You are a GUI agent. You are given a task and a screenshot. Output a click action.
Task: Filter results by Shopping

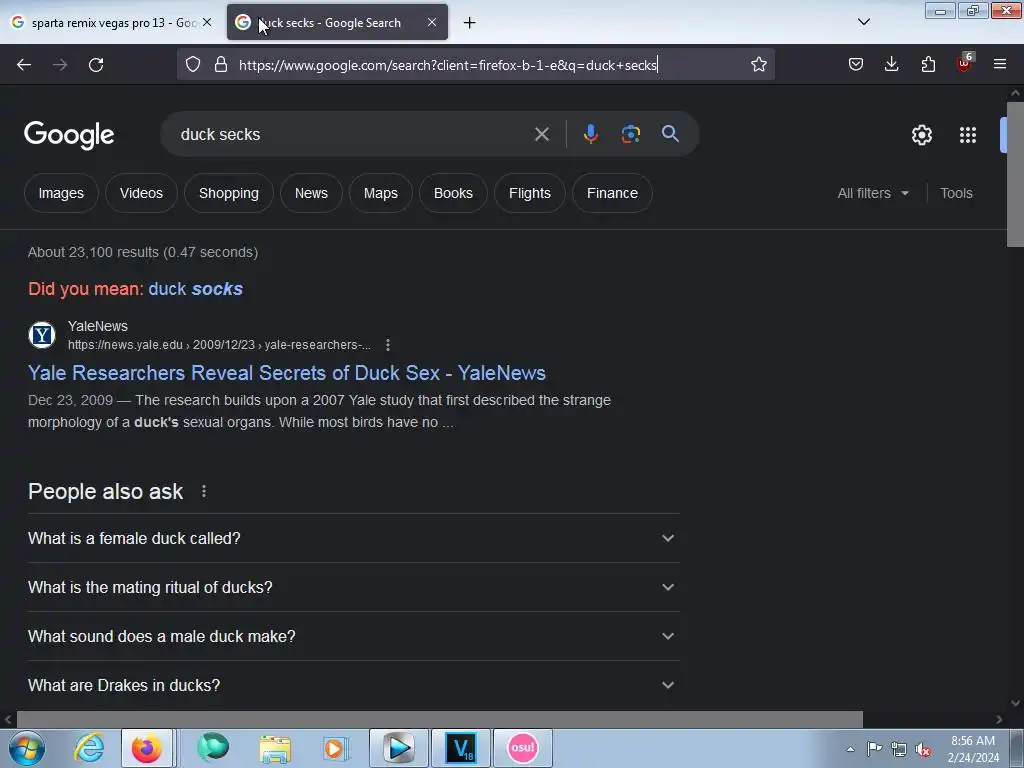tap(229, 193)
